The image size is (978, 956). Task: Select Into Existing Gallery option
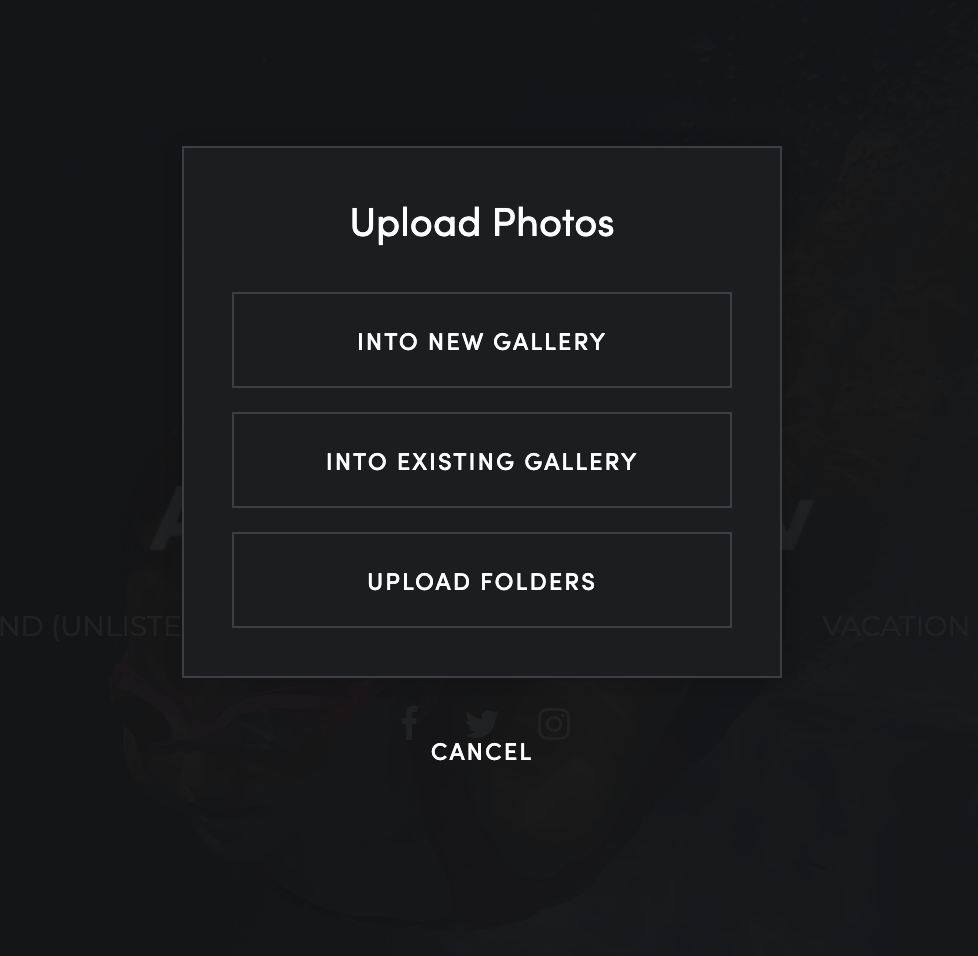tap(482, 460)
